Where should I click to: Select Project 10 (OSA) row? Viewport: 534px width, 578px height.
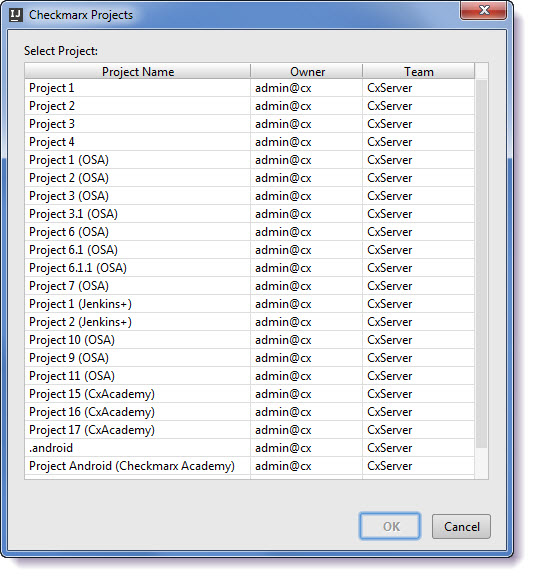249,340
